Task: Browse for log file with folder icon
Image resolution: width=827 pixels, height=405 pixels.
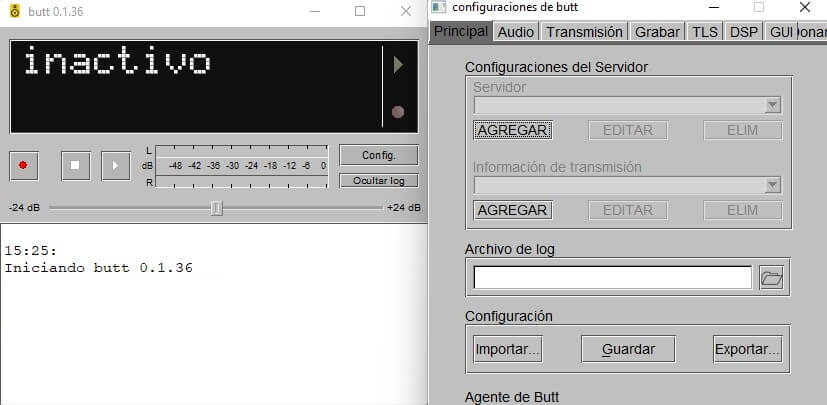Action: tap(771, 278)
